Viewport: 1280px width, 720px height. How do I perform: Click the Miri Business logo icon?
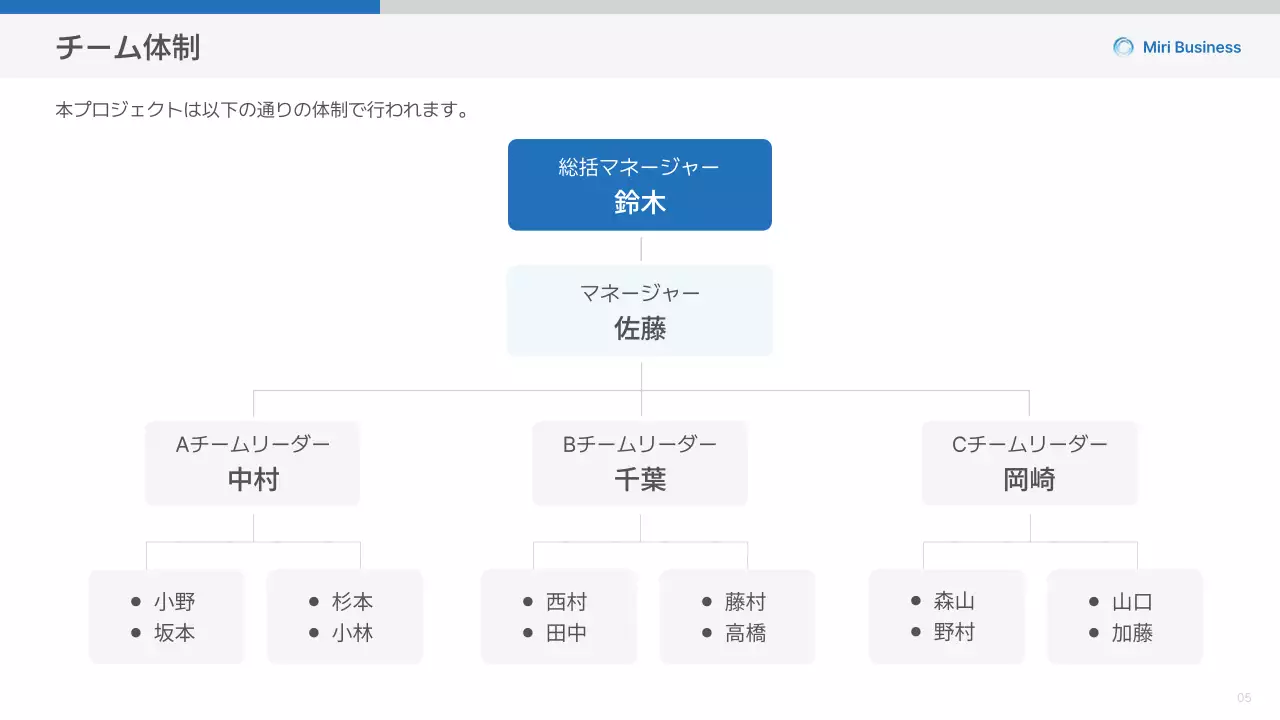[x=1122, y=46]
